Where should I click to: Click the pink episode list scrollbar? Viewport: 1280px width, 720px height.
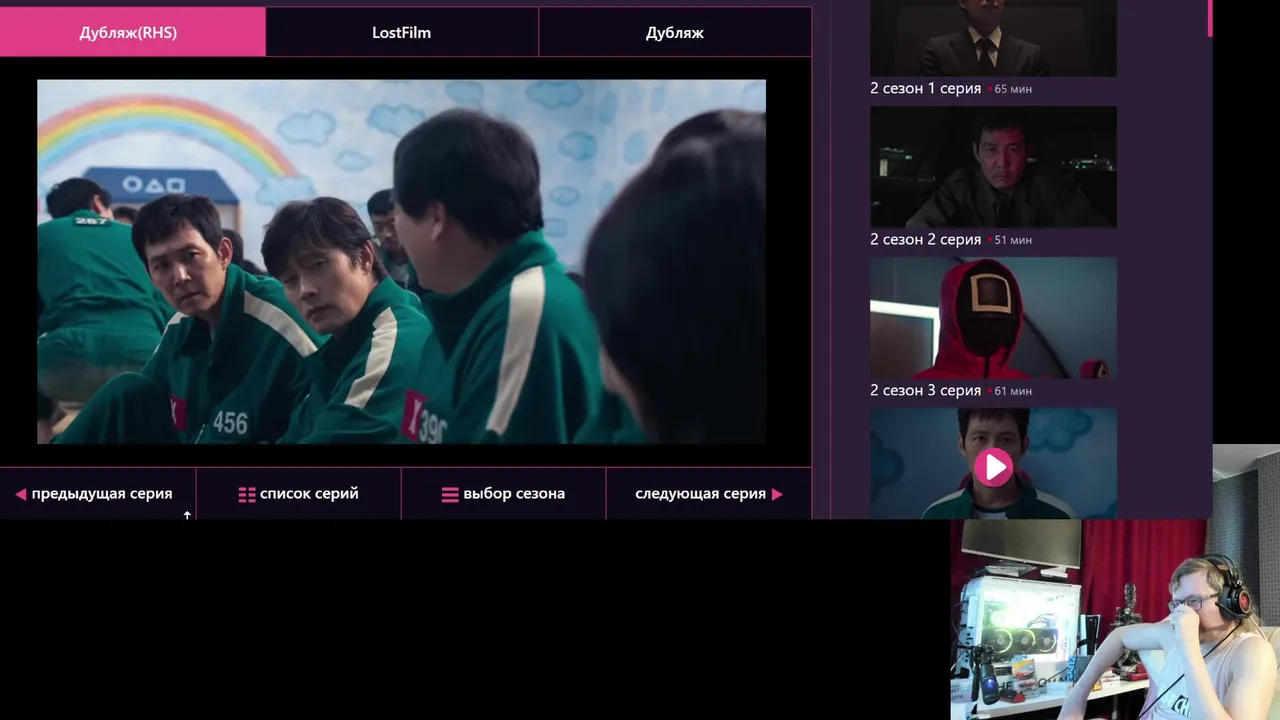click(x=1210, y=18)
